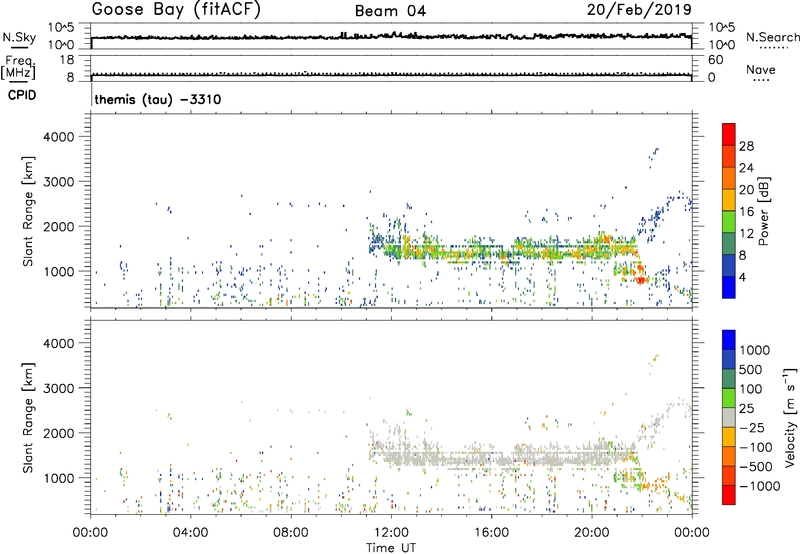This screenshot has height=554, width=800.
Task: Click the '16:00' time axis label
Action: [x=491, y=533]
